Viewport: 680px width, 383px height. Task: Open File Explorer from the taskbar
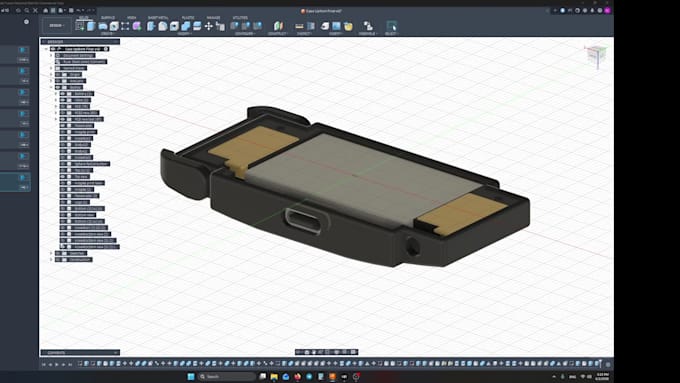(274, 376)
